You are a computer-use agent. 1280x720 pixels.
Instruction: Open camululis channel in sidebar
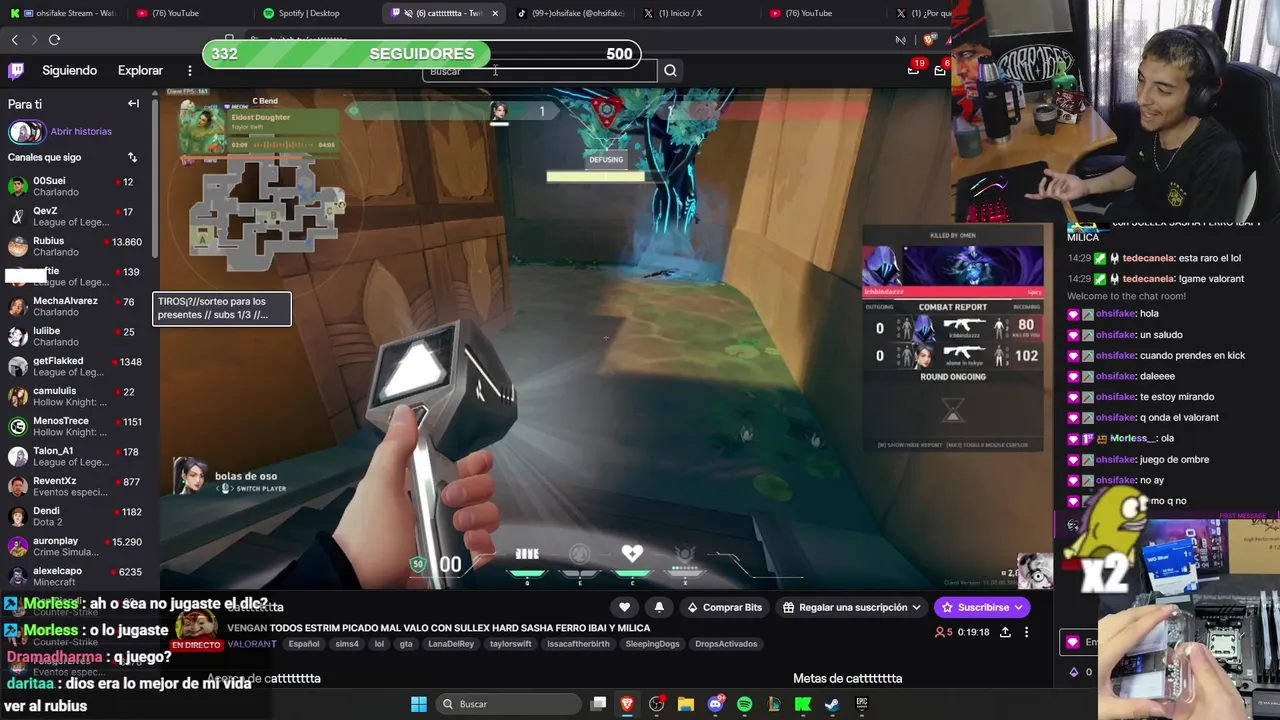click(75, 396)
